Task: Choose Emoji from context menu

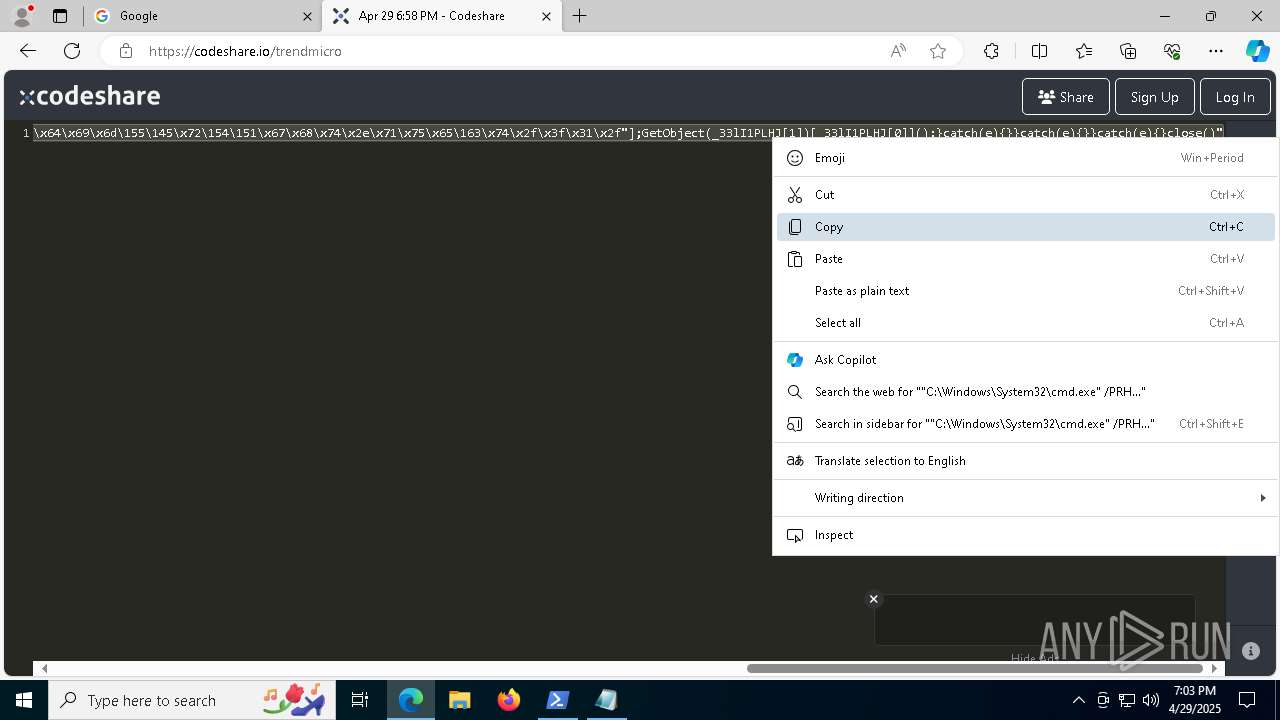Action: tap(1027, 158)
